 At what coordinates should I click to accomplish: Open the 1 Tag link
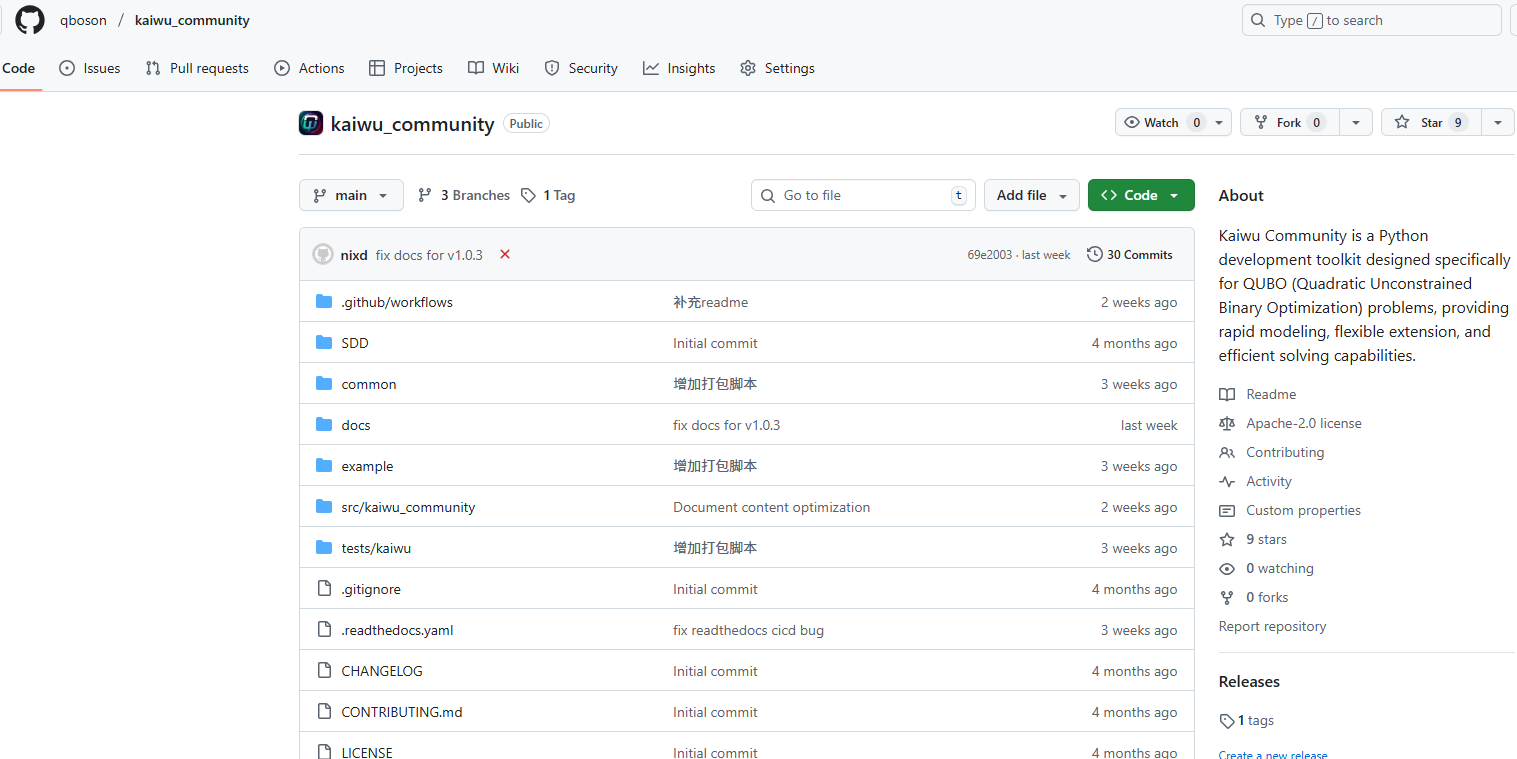tap(548, 195)
